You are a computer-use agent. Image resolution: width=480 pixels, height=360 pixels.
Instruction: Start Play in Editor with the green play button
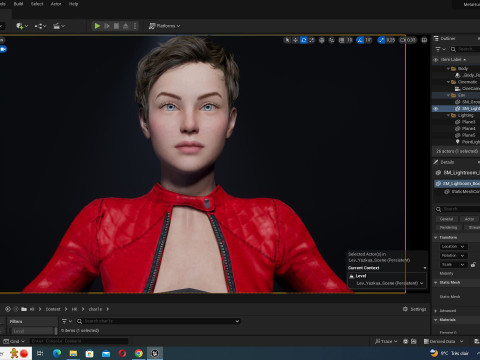click(97, 26)
